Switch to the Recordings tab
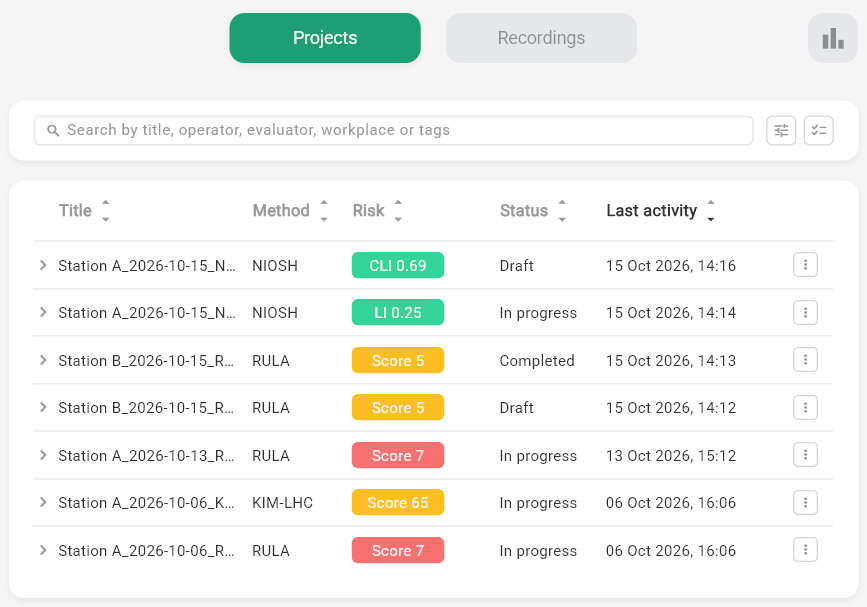This screenshot has height=607, width=867. coord(541,38)
